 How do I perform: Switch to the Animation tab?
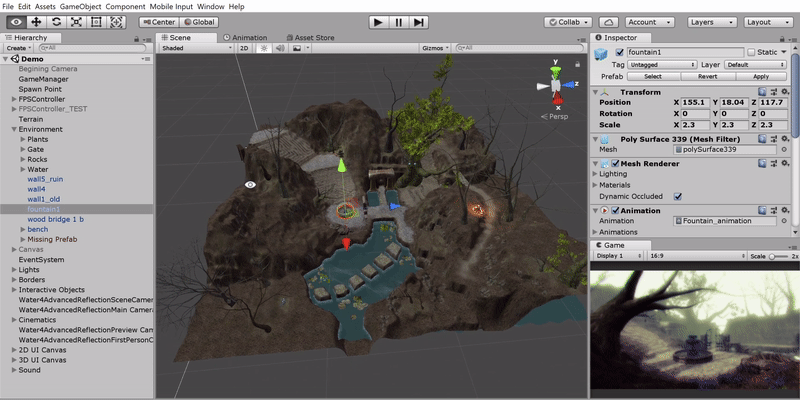[x=245, y=38]
